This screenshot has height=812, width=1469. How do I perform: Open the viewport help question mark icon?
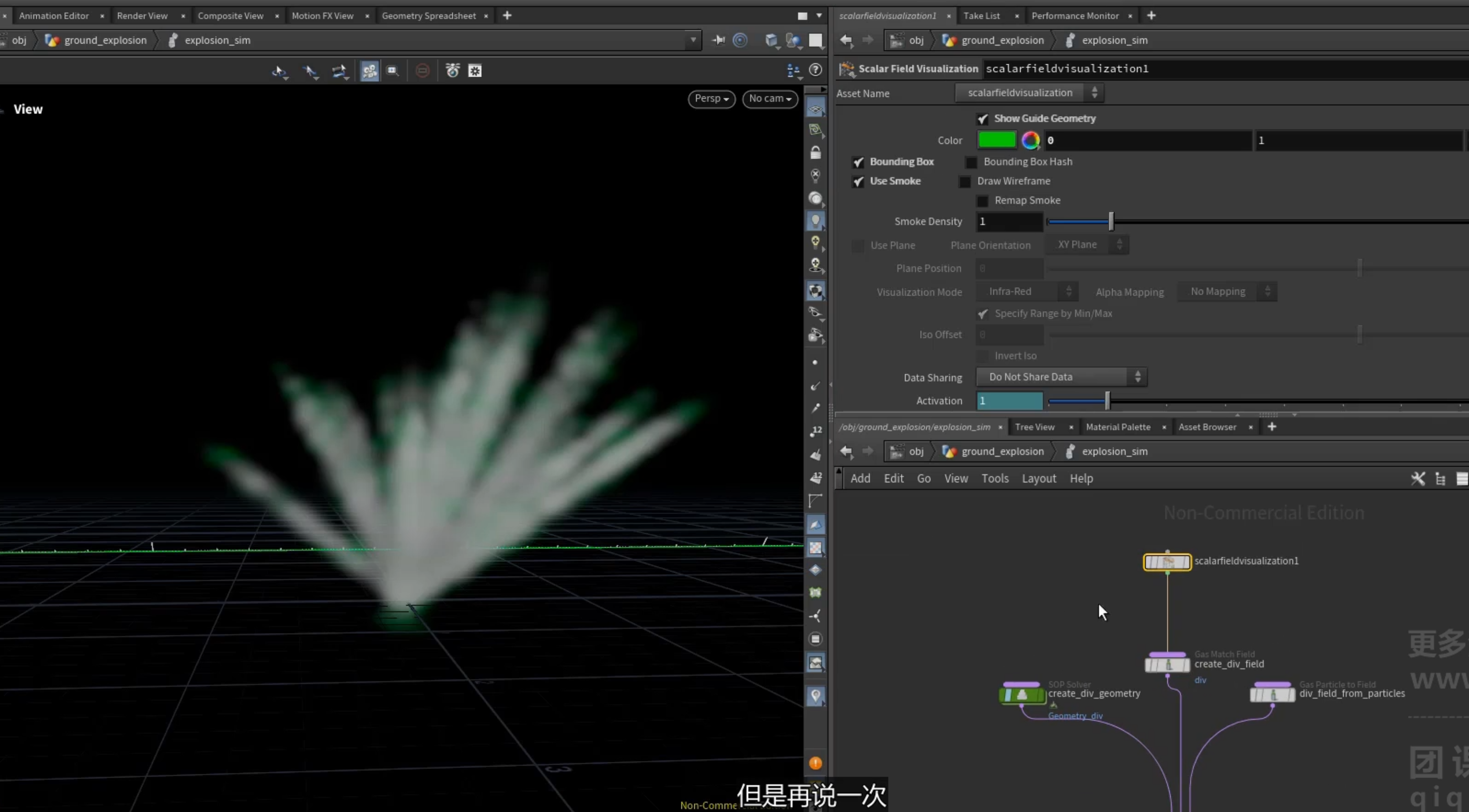pos(816,70)
